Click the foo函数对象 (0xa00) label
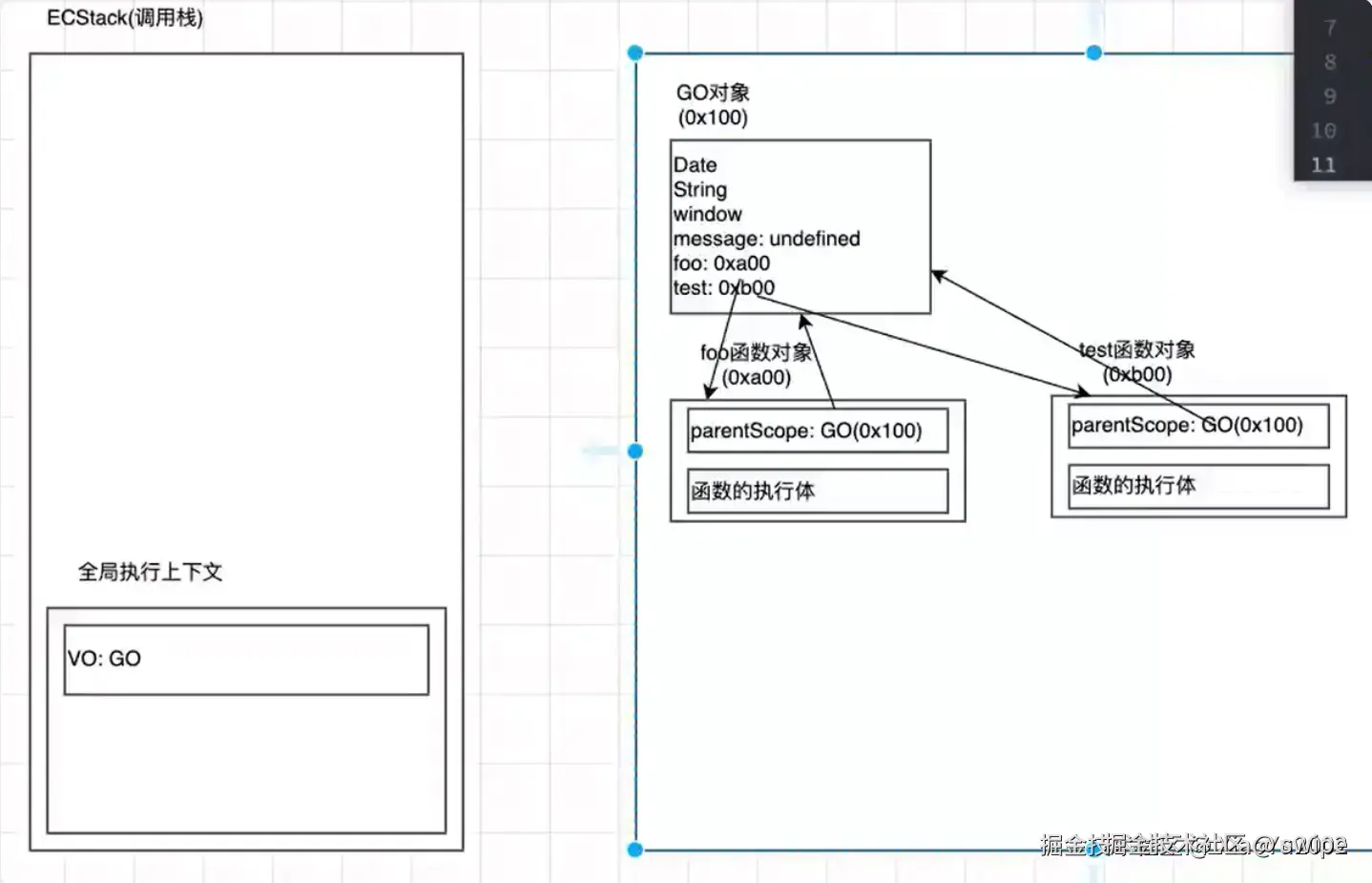 coord(756,365)
